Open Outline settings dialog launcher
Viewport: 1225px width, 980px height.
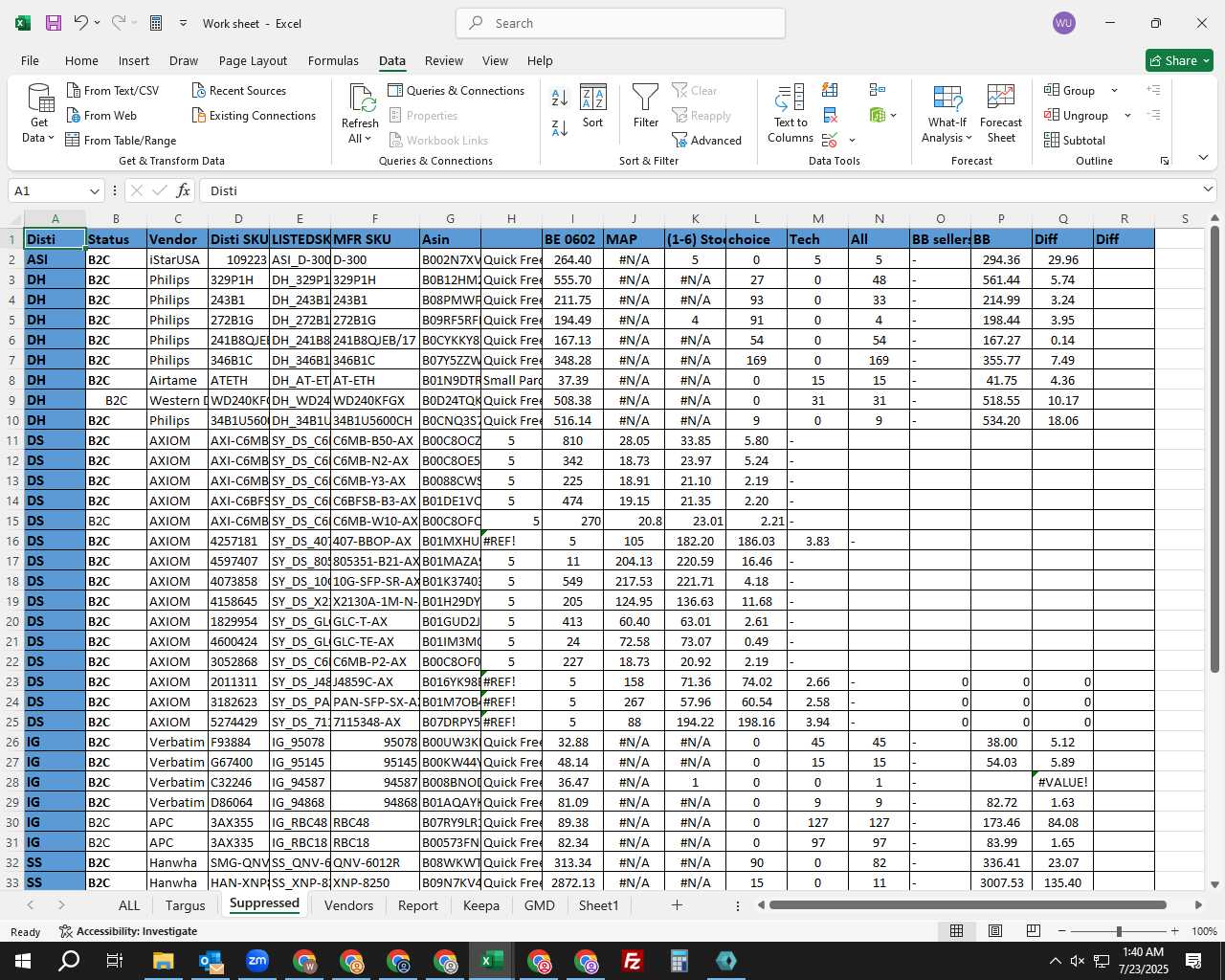coord(1165,161)
